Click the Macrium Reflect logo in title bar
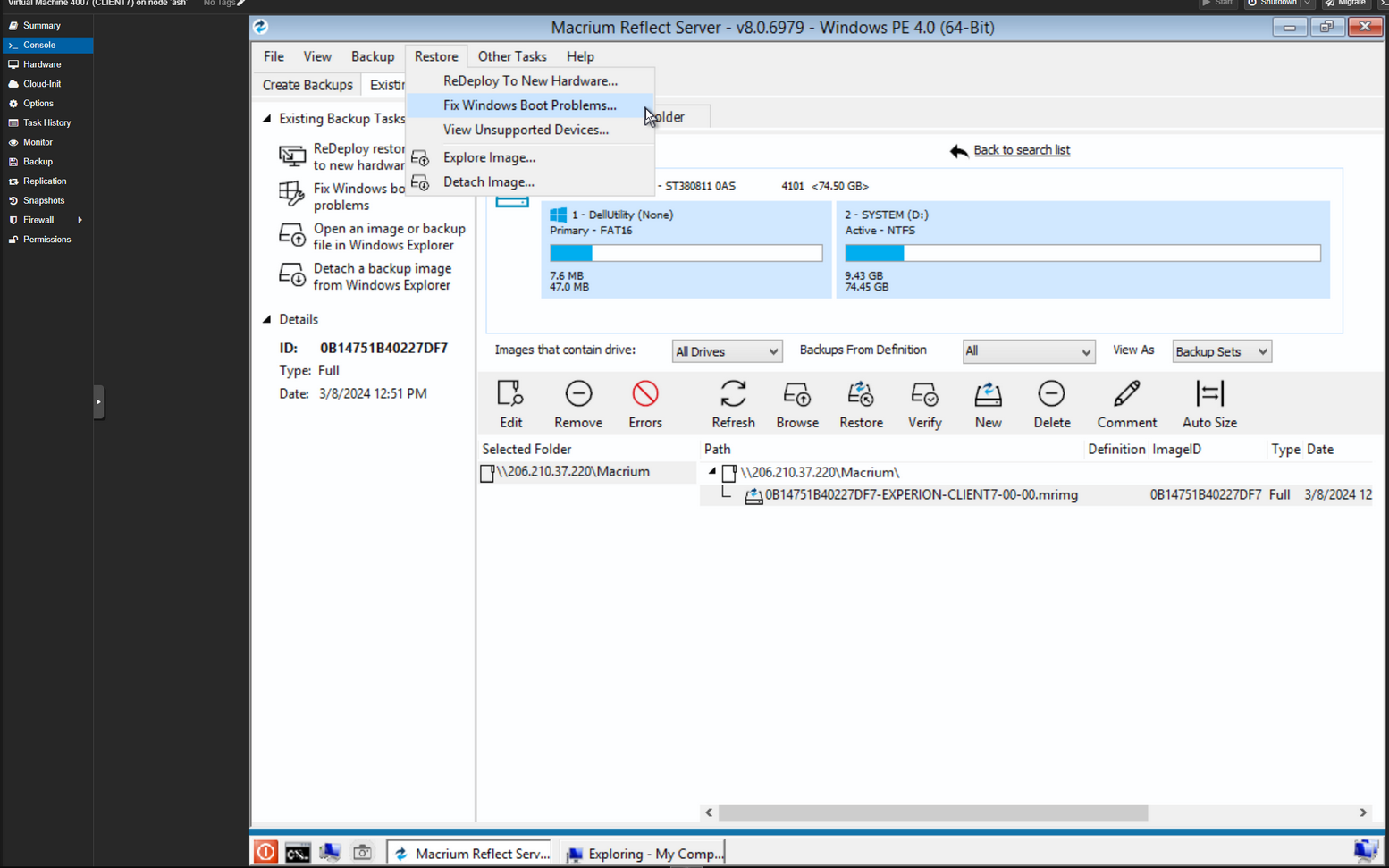This screenshot has width=1389, height=868. coord(261,27)
